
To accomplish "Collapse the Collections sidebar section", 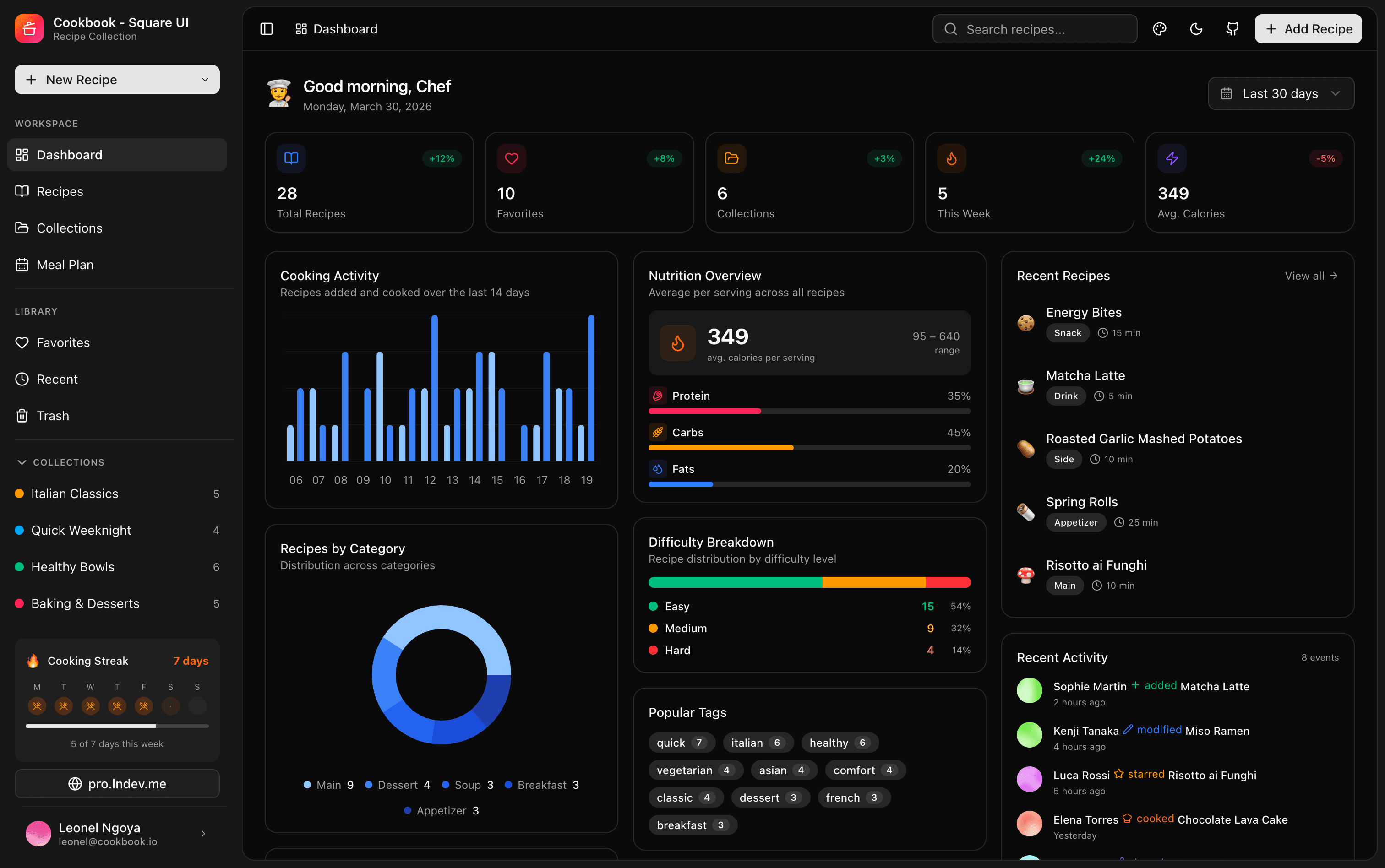I will (22, 462).
